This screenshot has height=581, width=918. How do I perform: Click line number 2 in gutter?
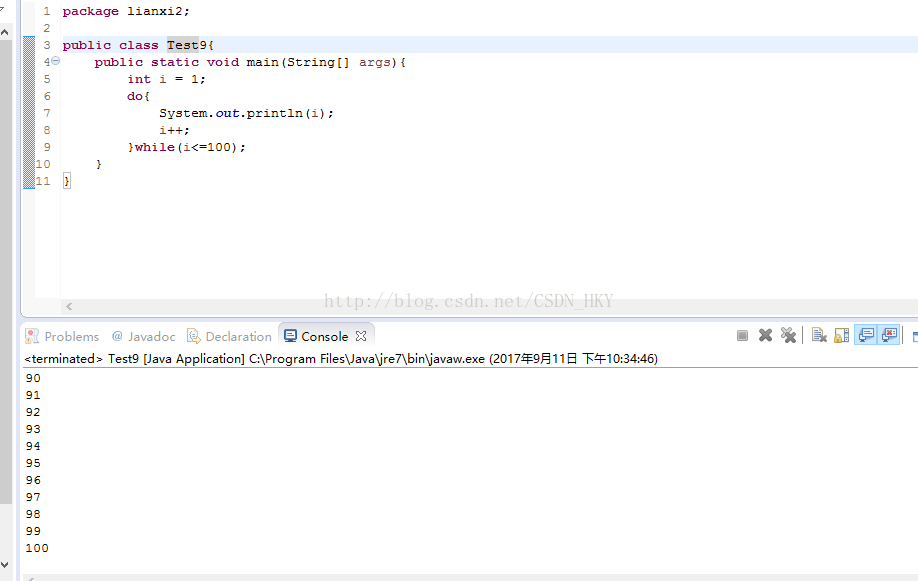pos(47,28)
